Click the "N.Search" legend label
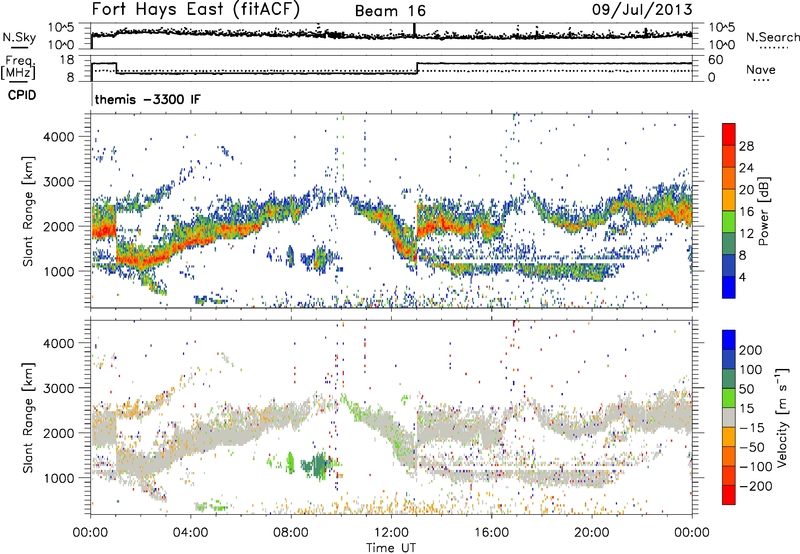 point(772,37)
